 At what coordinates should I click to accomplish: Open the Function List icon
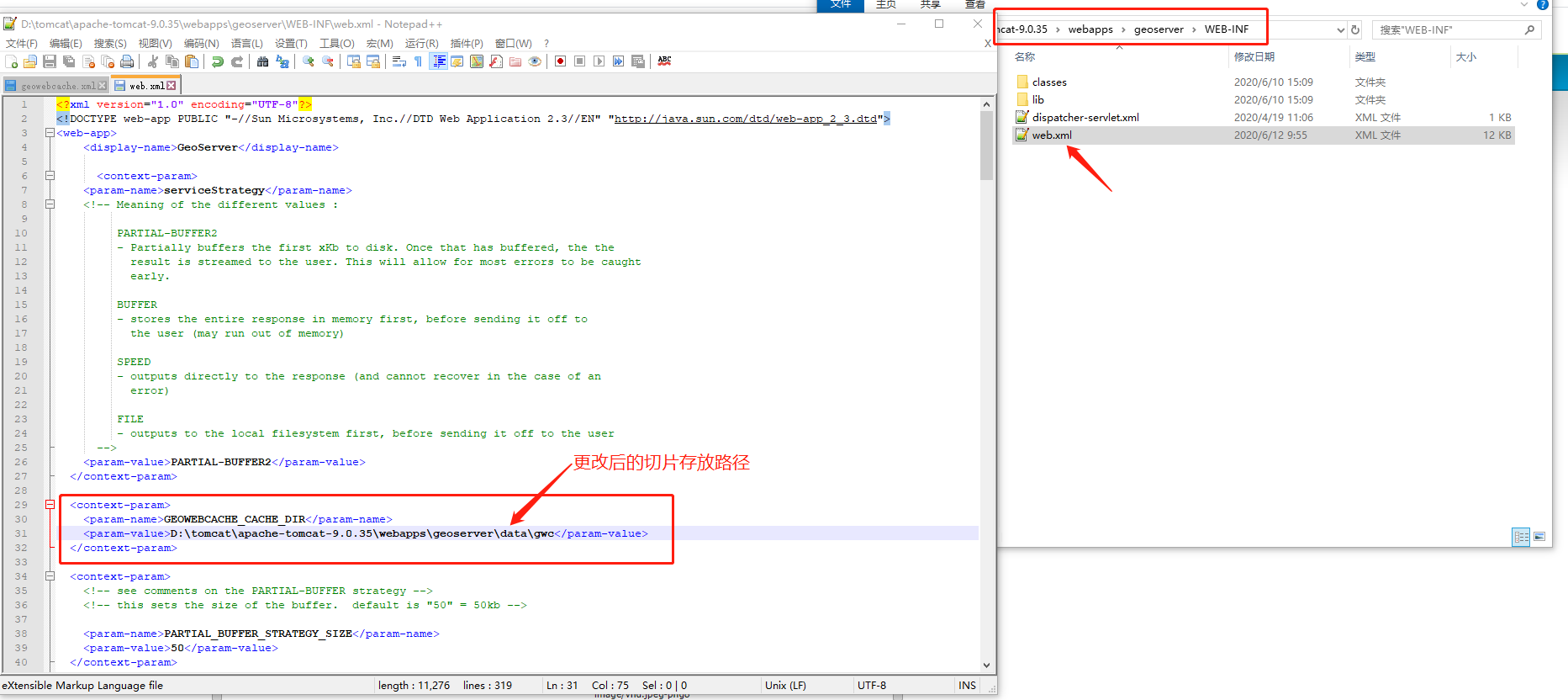coord(496,61)
